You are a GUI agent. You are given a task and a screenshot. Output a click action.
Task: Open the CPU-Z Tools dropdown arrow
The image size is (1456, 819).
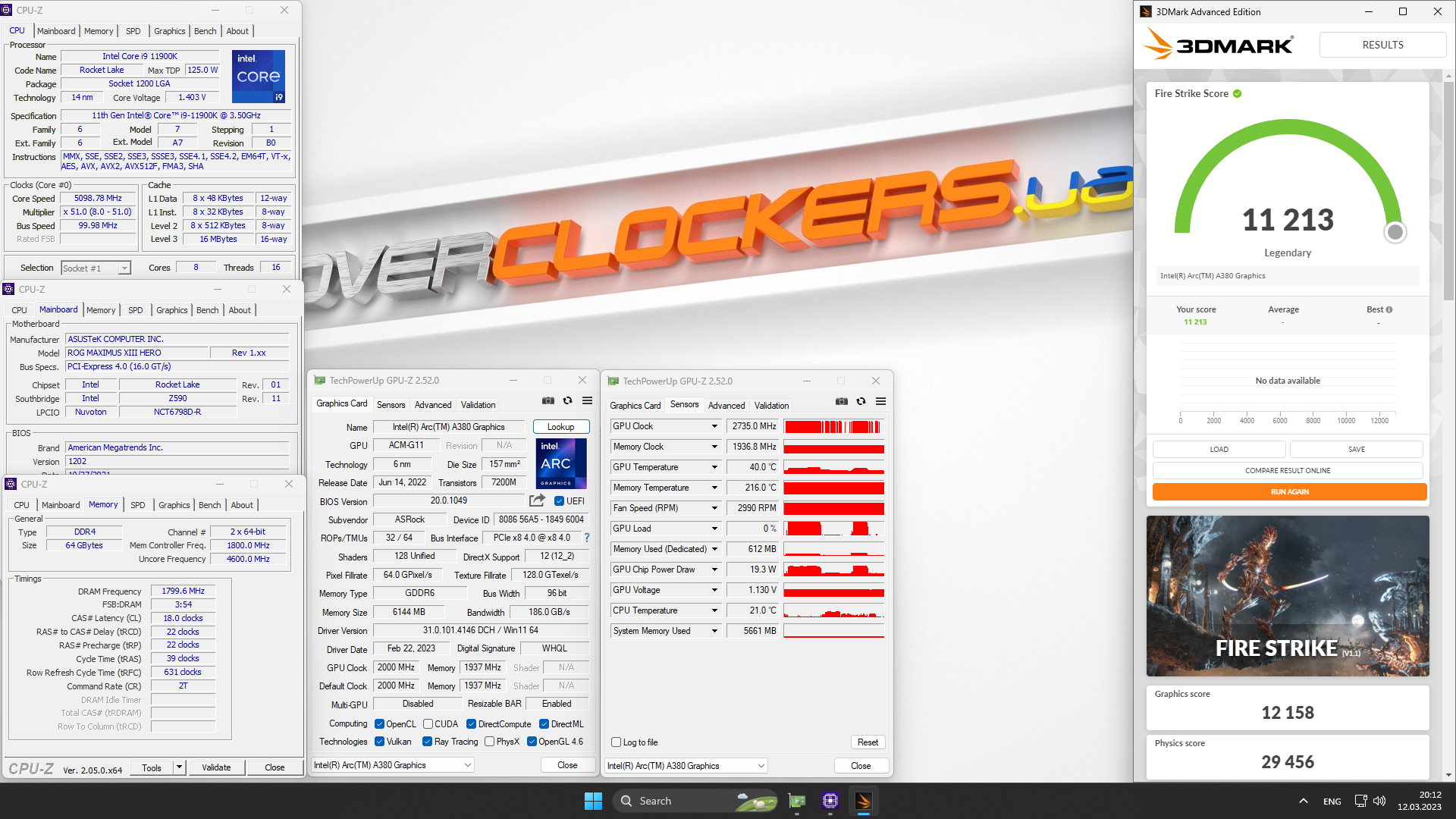[x=180, y=767]
